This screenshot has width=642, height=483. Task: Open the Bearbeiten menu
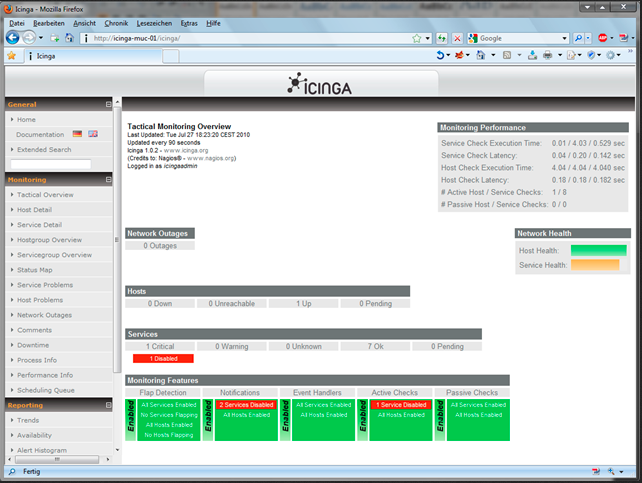coord(49,23)
